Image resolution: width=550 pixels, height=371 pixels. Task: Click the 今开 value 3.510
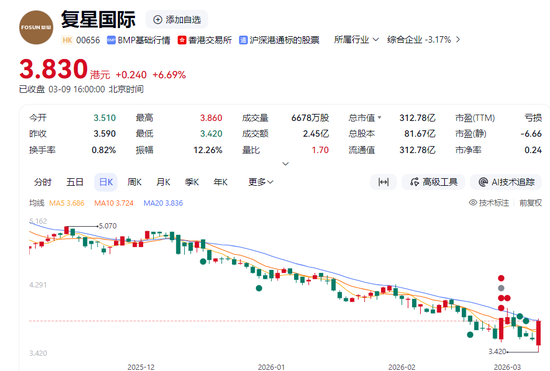pyautogui.click(x=105, y=118)
